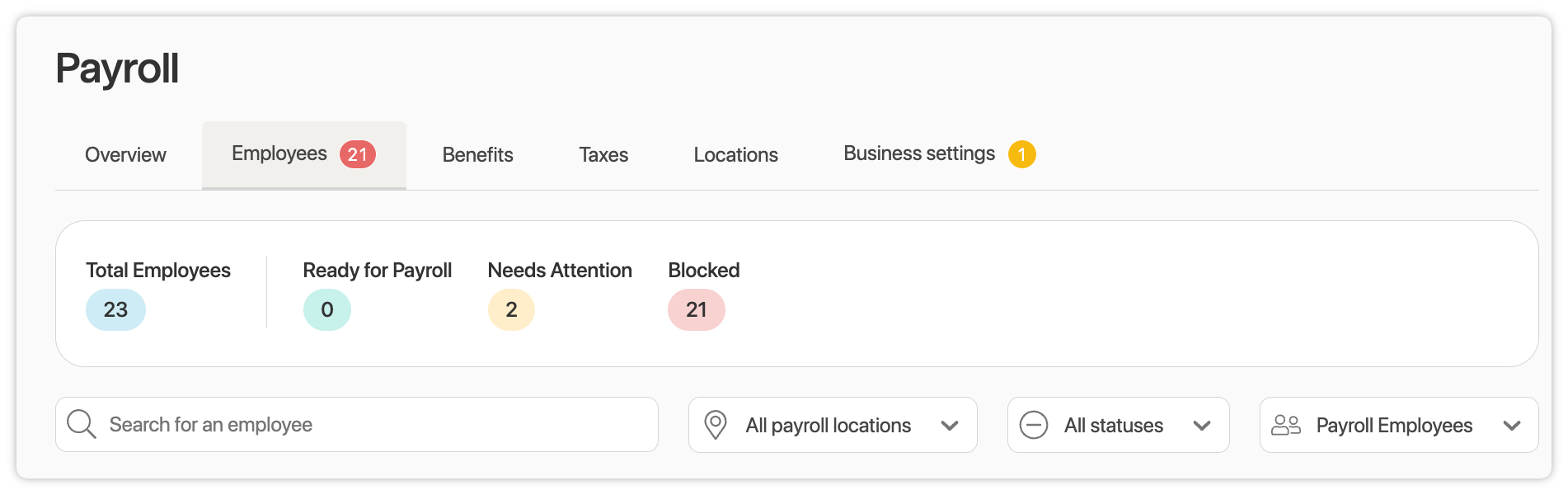This screenshot has height=495, width=1568.
Task: Open the Benefits tab
Action: pos(477,155)
